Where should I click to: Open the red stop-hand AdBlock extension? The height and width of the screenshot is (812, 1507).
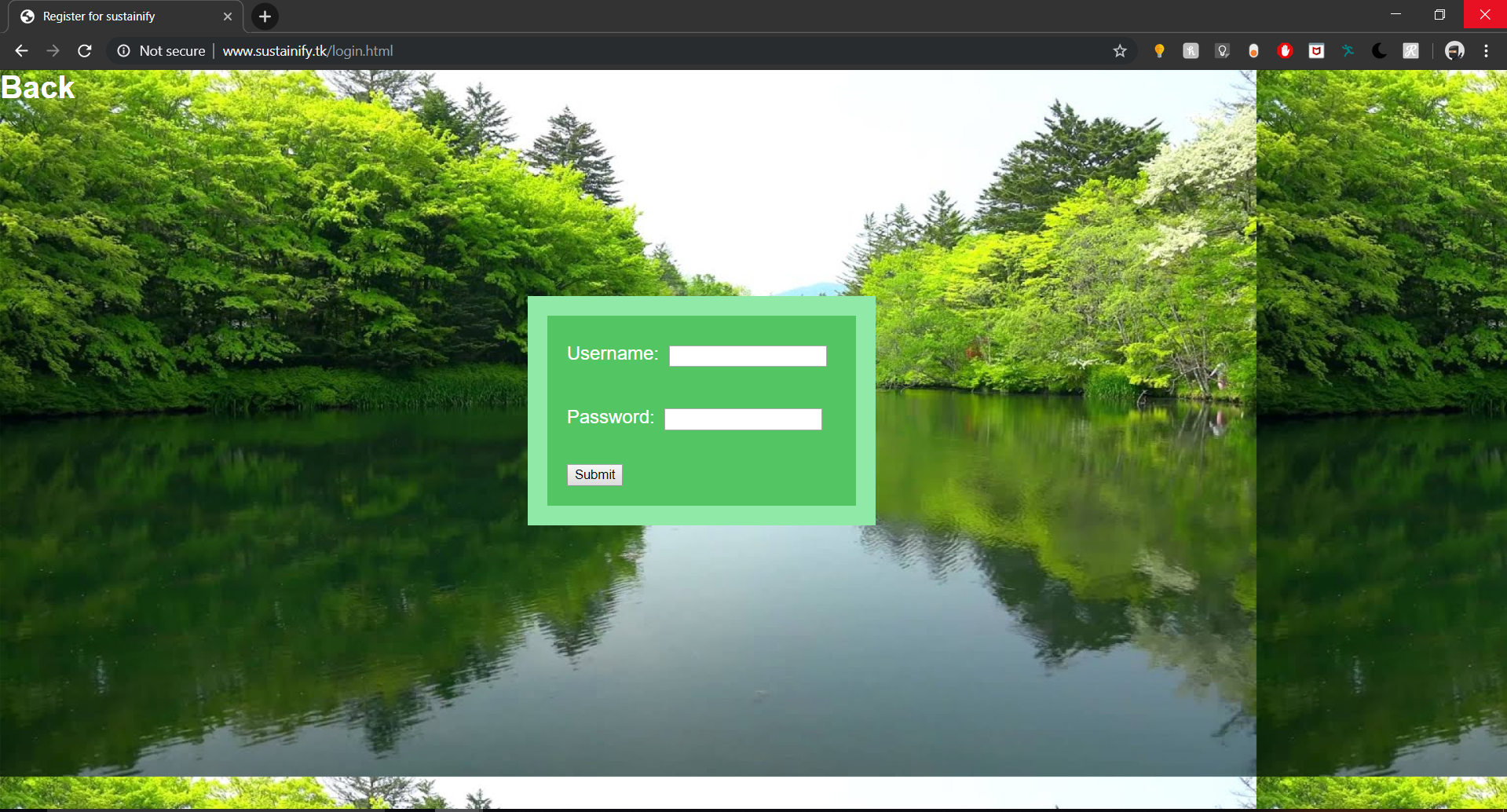1285,51
